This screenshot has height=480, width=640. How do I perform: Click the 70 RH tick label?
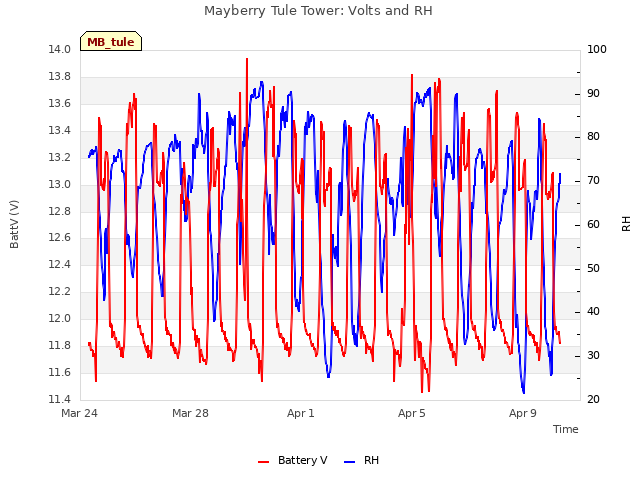pos(593,181)
